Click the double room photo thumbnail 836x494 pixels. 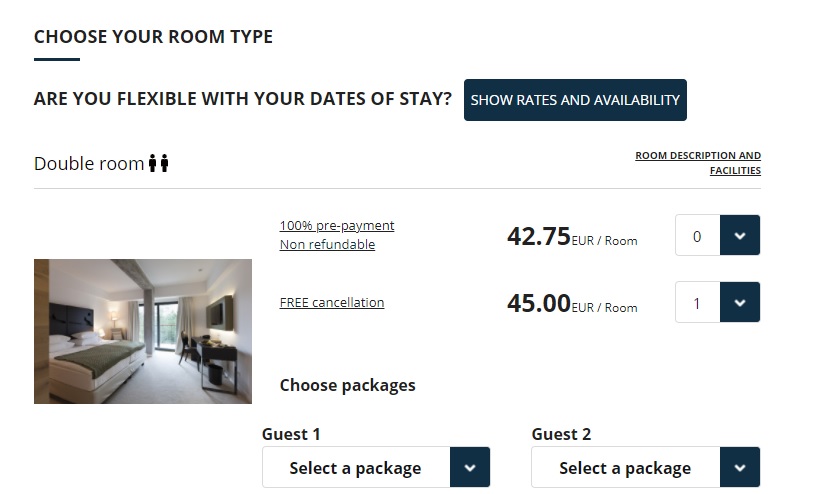pyautogui.click(x=143, y=331)
